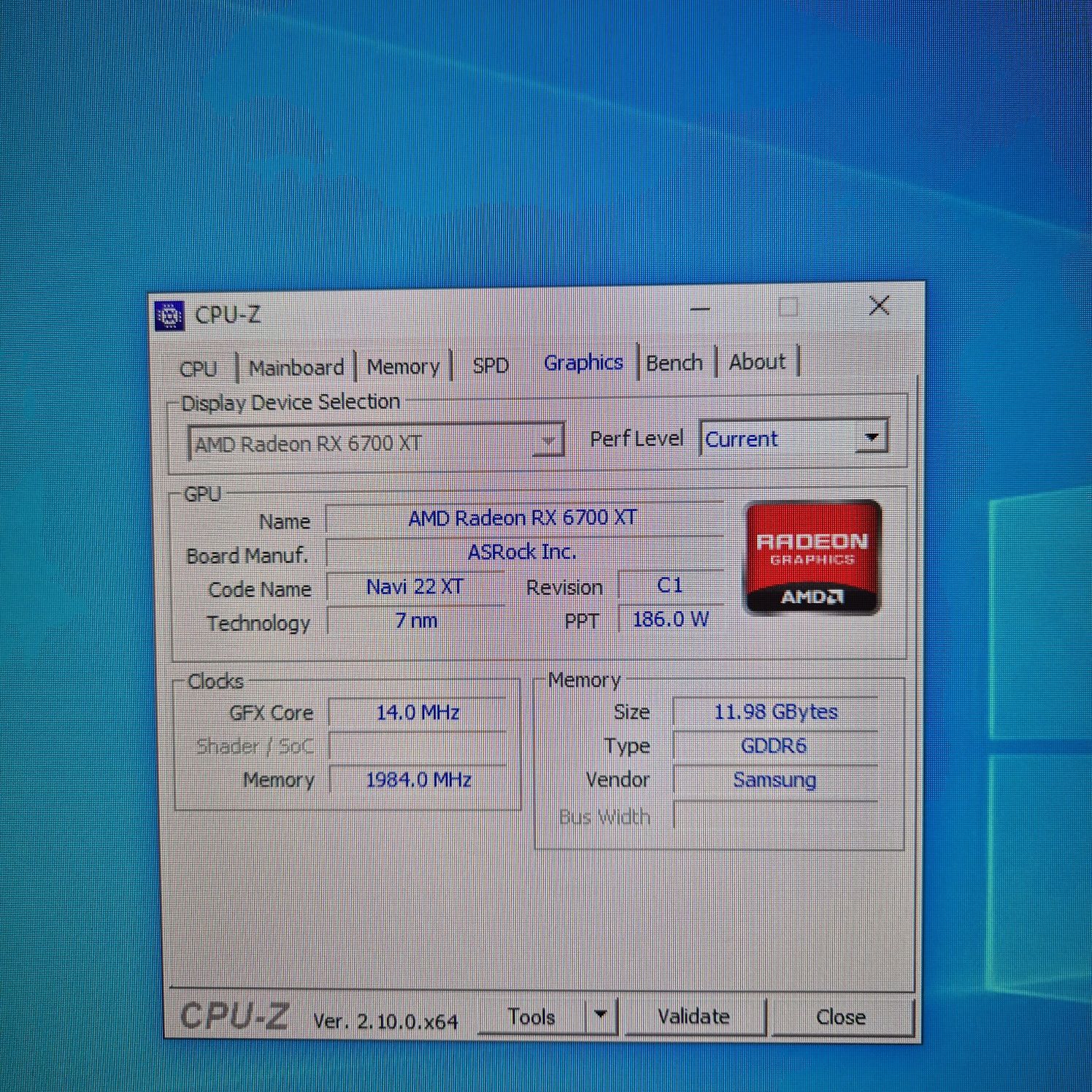Go to the SPD tab
Viewport: 1092px width, 1092px height.
[490, 365]
